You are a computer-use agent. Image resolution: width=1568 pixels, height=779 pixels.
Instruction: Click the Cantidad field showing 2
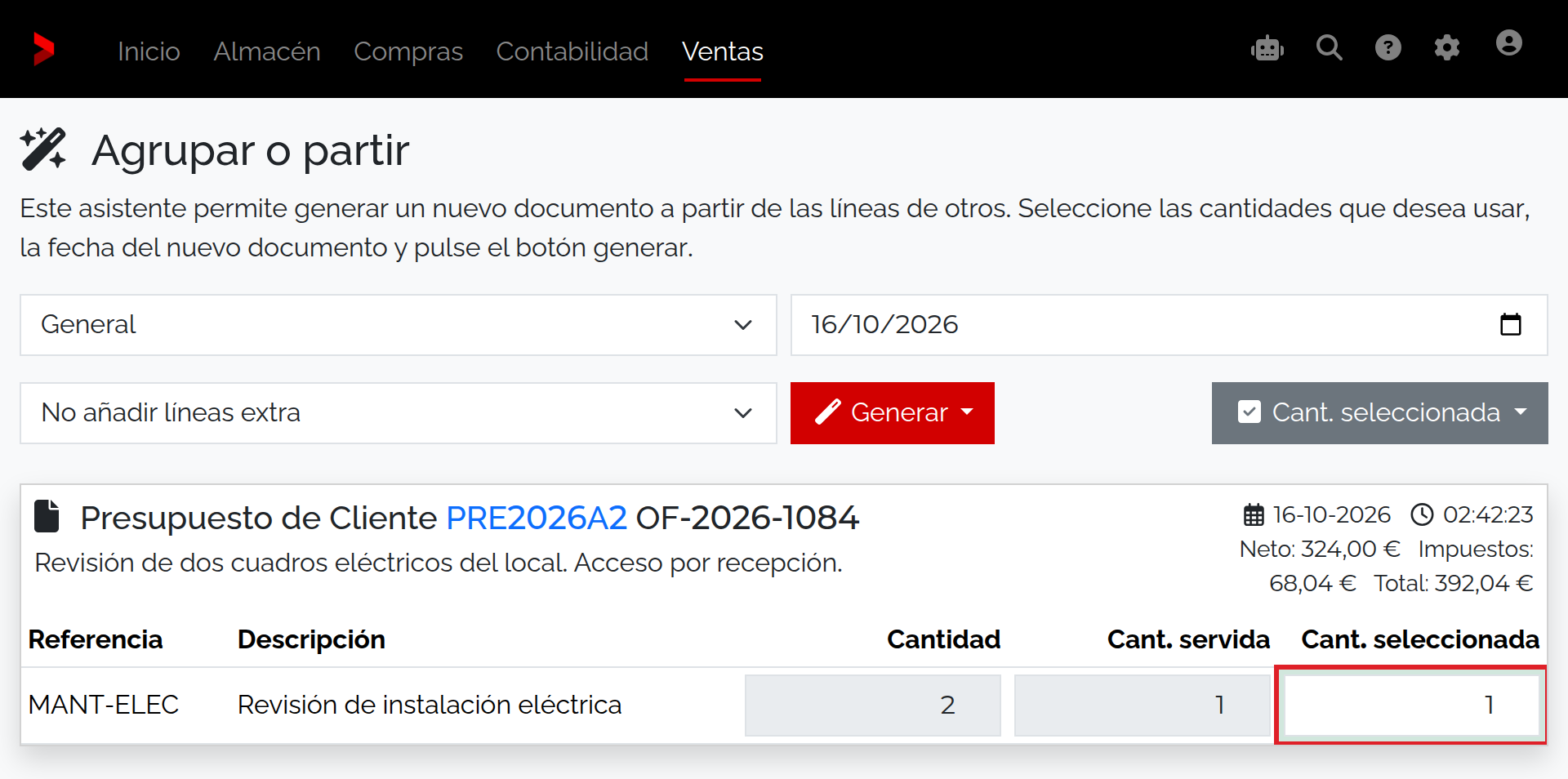pyautogui.click(x=873, y=705)
